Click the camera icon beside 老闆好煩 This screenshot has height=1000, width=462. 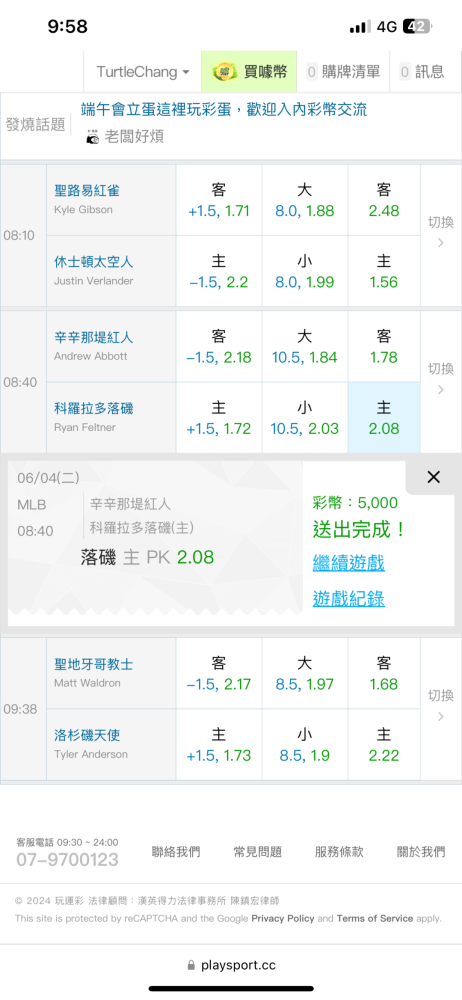93,136
